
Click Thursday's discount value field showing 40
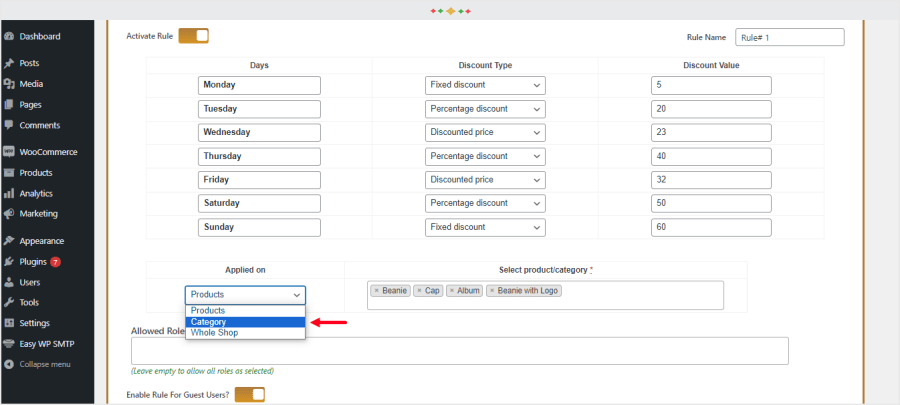pos(711,156)
